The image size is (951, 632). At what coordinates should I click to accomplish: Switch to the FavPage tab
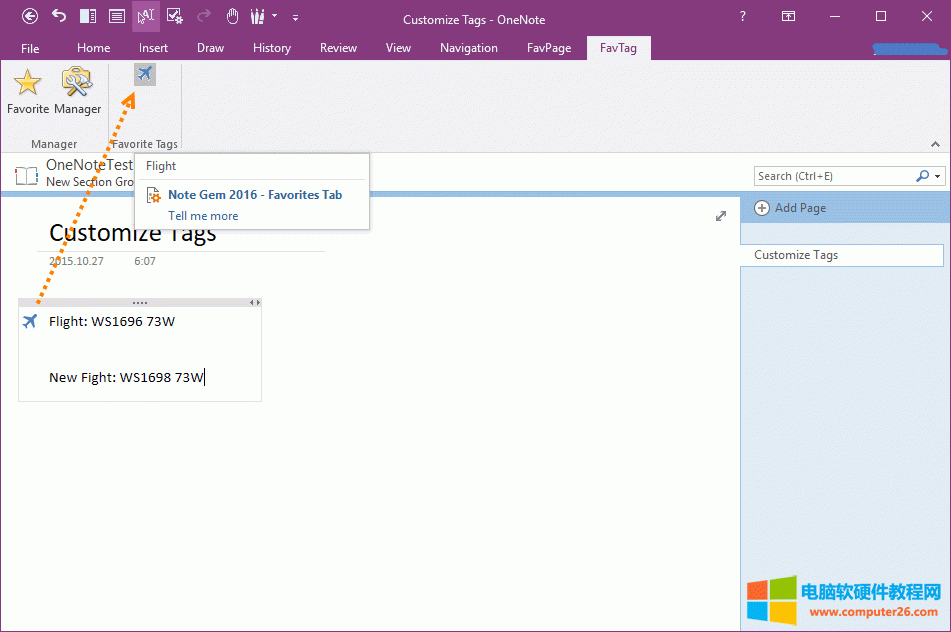coord(549,48)
